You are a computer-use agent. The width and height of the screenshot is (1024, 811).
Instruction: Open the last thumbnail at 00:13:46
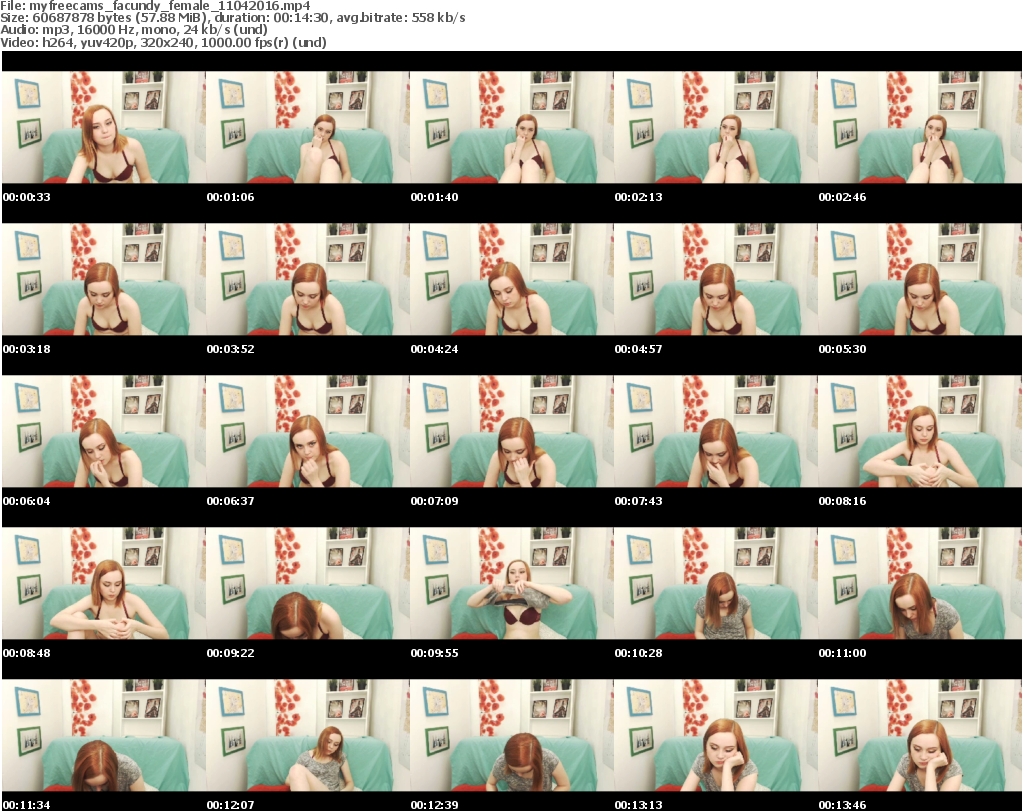[x=919, y=735]
